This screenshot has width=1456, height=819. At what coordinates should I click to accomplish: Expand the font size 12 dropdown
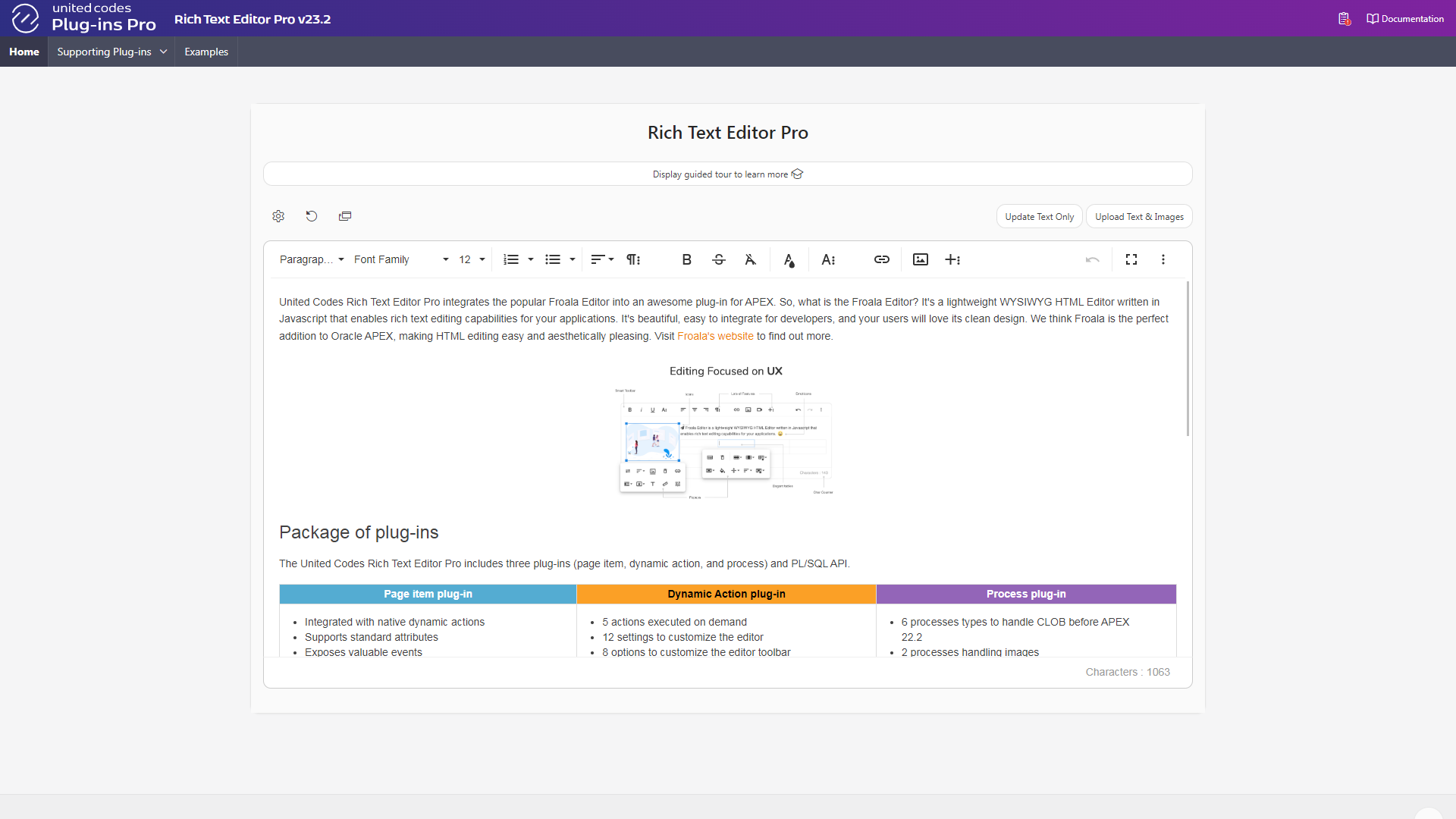472,259
